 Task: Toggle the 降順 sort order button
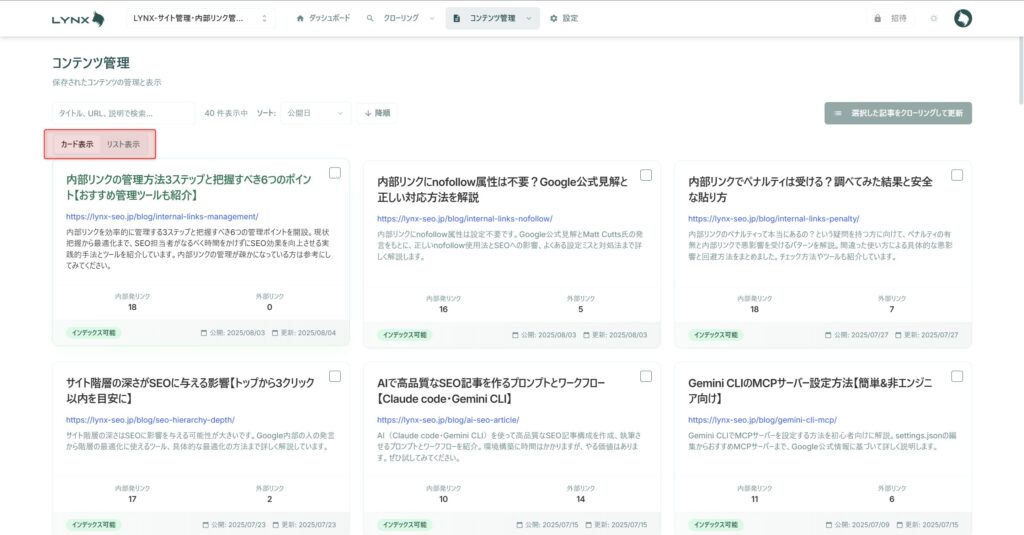[378, 113]
